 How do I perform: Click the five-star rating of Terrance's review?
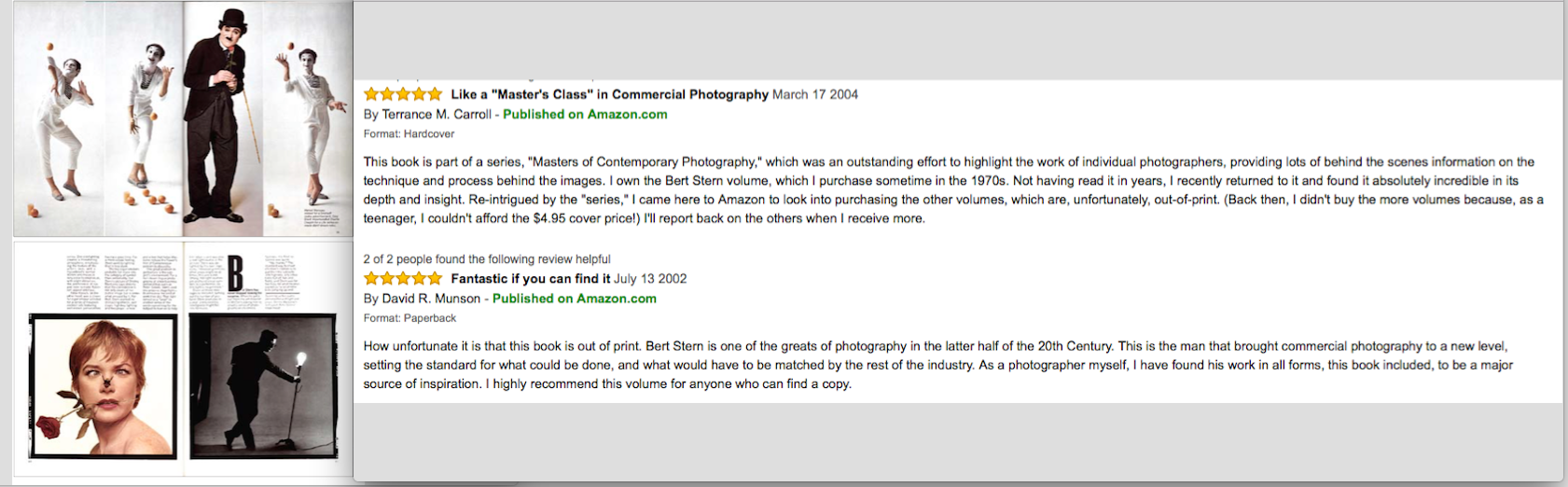(403, 94)
